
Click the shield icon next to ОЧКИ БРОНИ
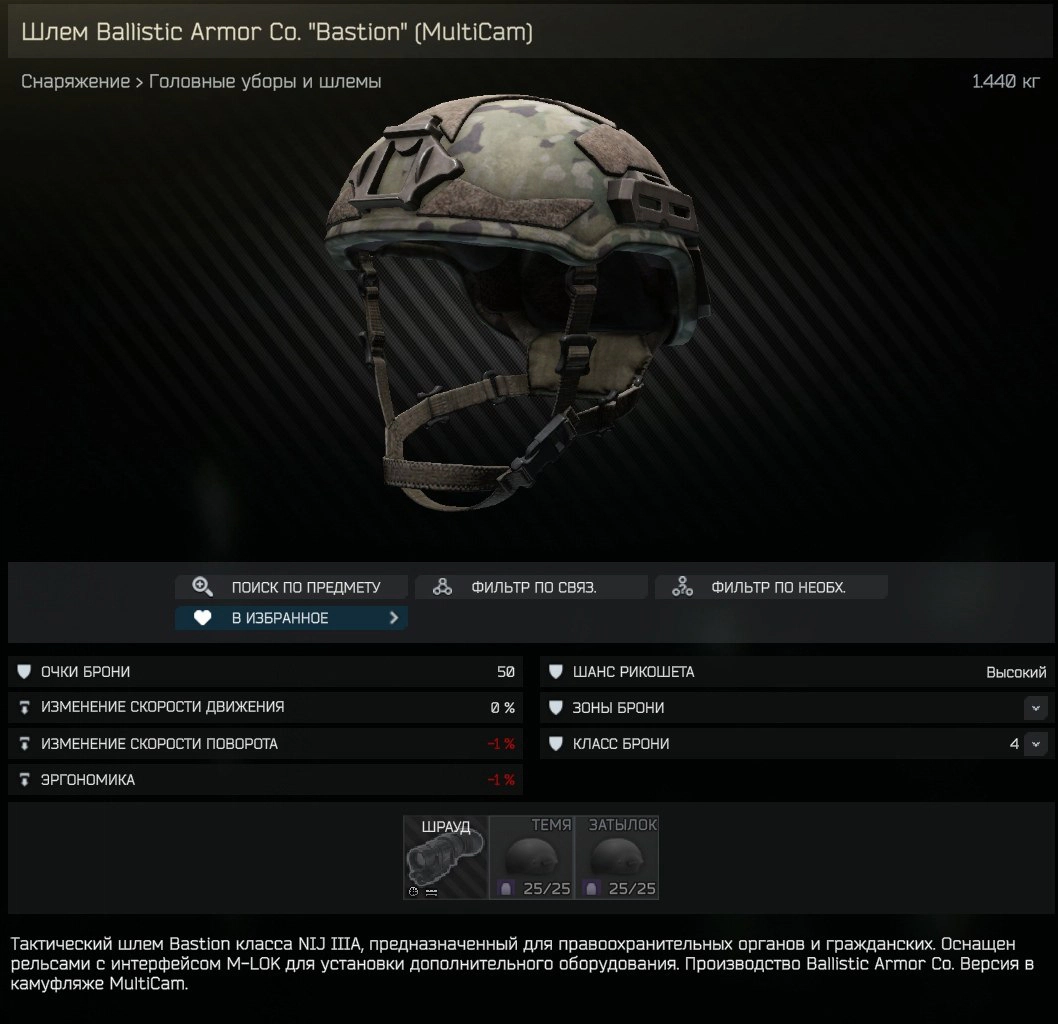coord(24,672)
